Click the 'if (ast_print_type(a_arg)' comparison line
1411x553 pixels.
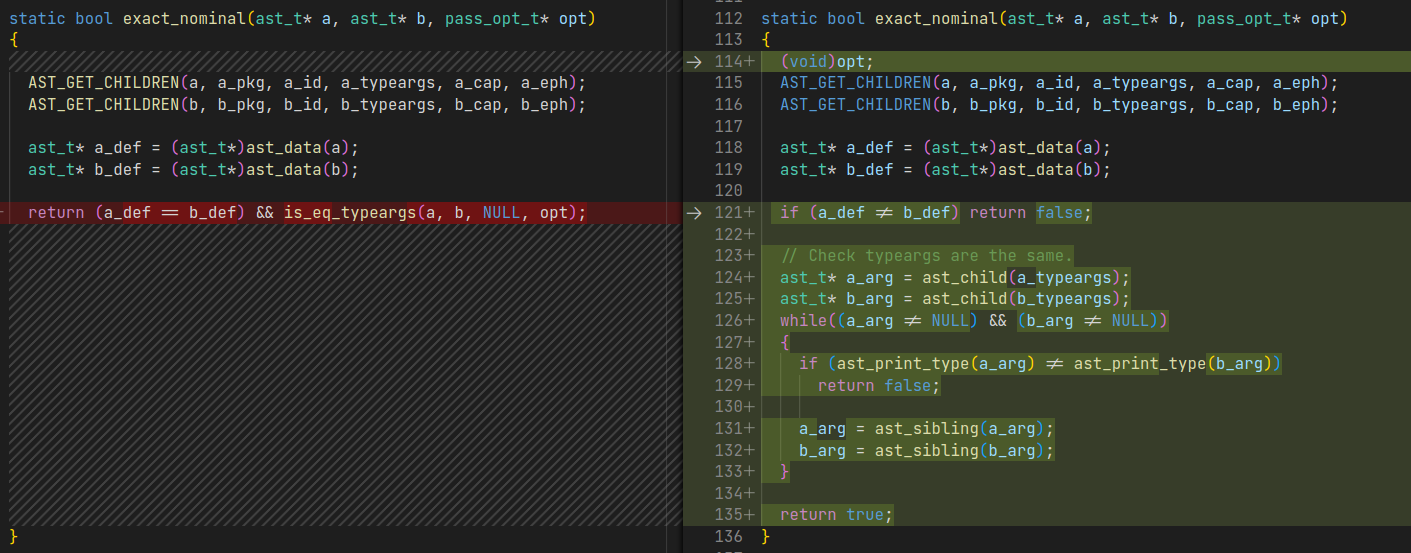[1040, 364]
